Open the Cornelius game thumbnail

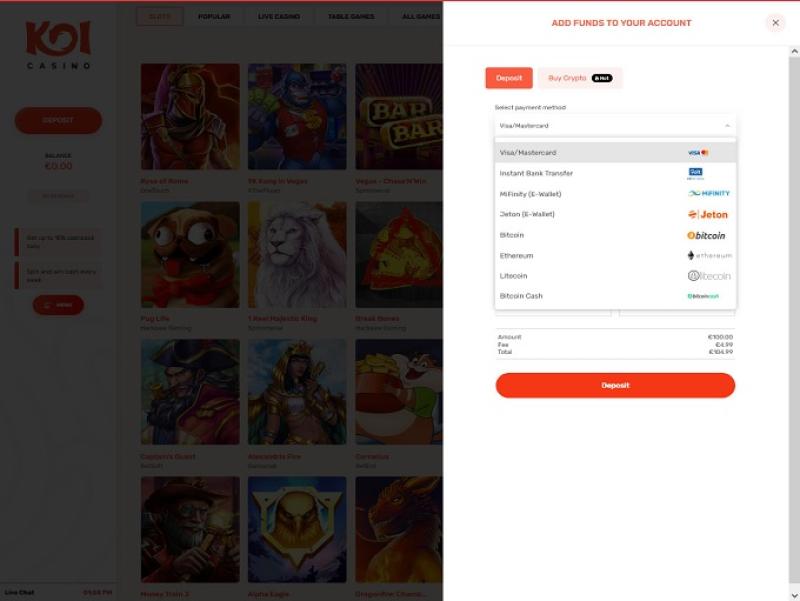pyautogui.click(x=399, y=392)
